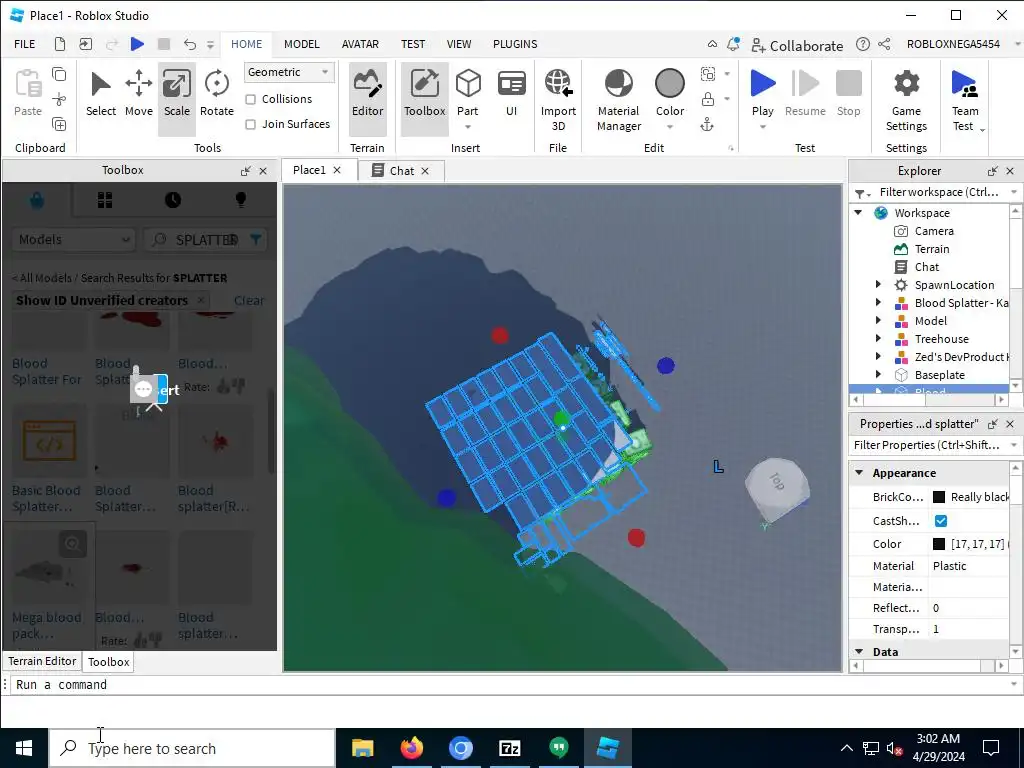This screenshot has height=768, width=1024.
Task: Insert a new Part
Action: click(x=468, y=93)
